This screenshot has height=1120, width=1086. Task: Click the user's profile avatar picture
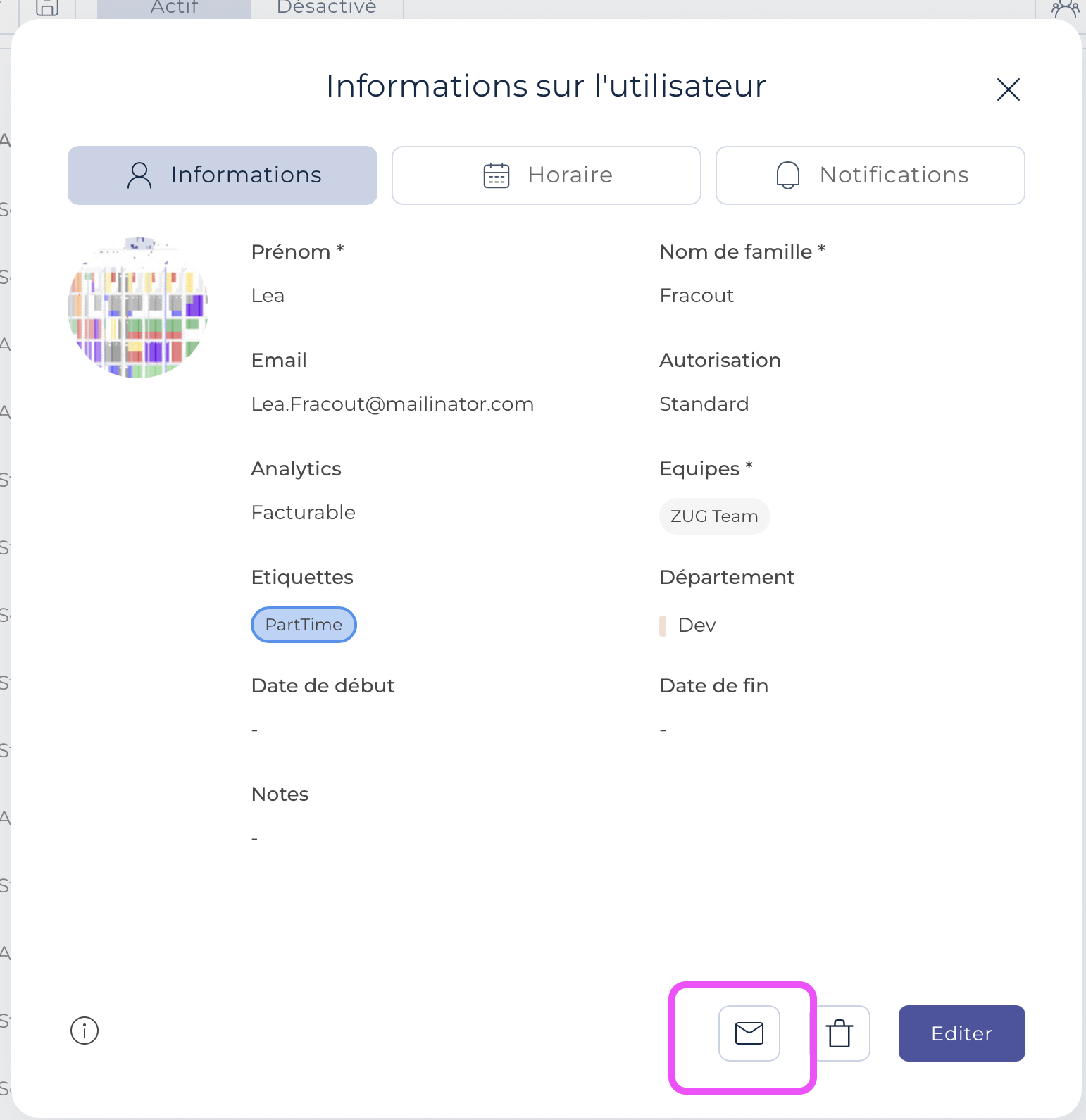point(138,308)
